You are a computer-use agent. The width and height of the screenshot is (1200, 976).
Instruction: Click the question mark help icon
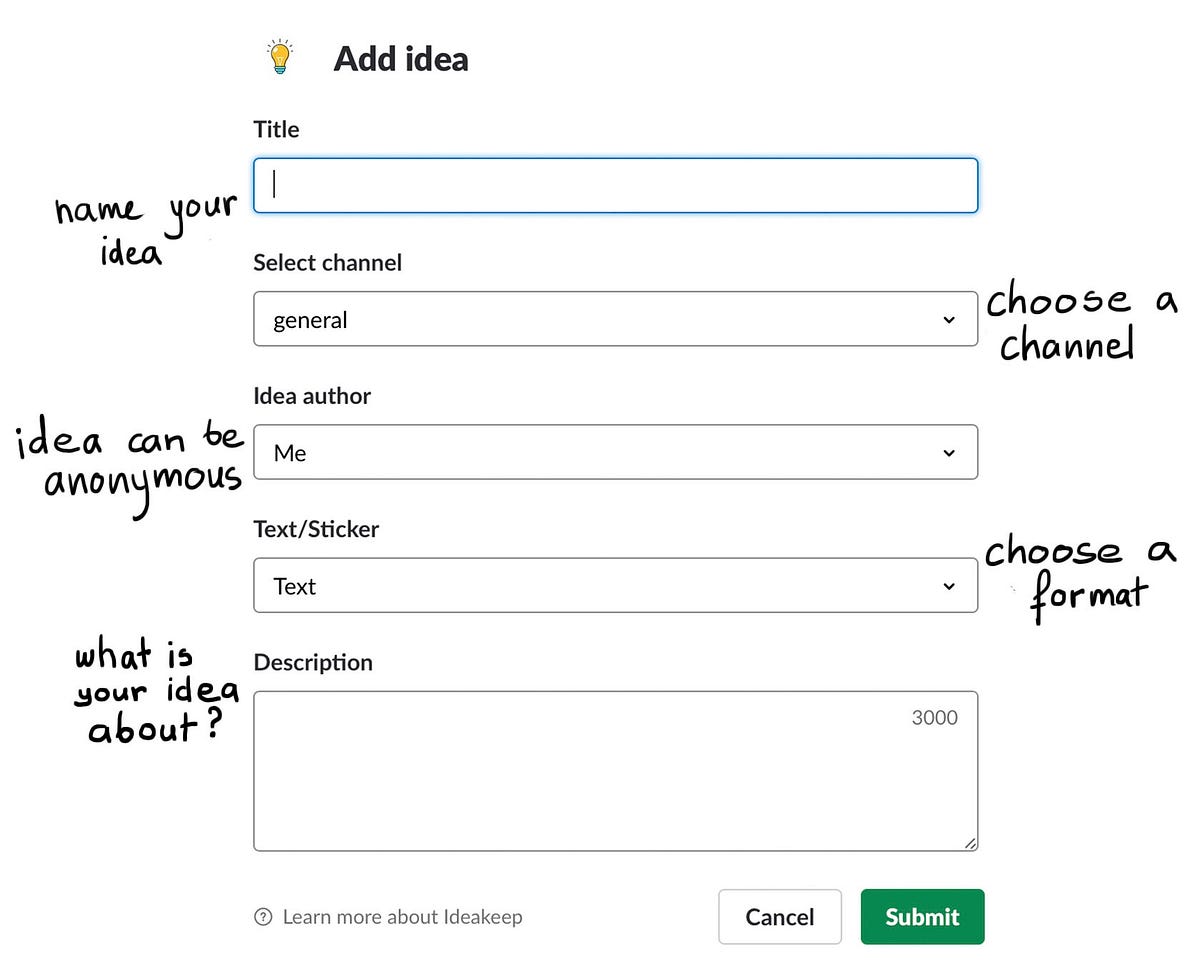point(263,917)
